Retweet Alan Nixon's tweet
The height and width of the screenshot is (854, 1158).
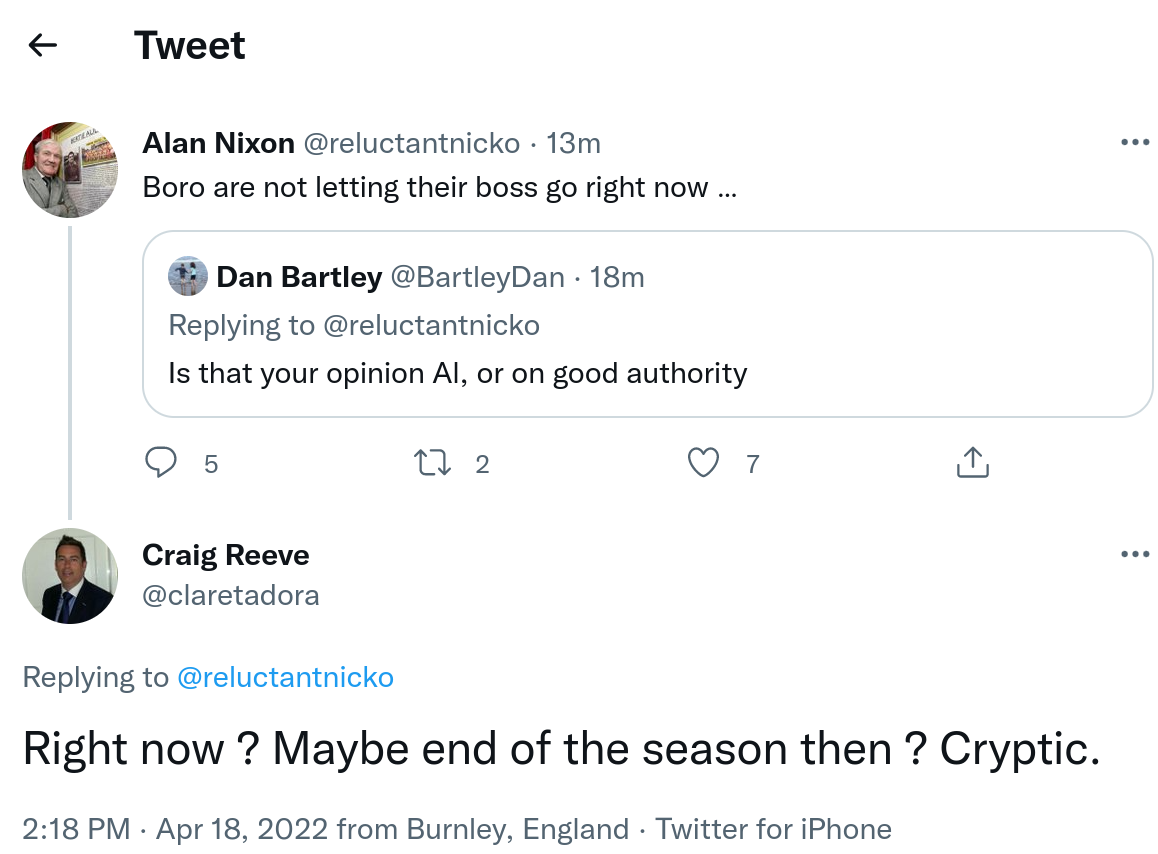click(432, 463)
